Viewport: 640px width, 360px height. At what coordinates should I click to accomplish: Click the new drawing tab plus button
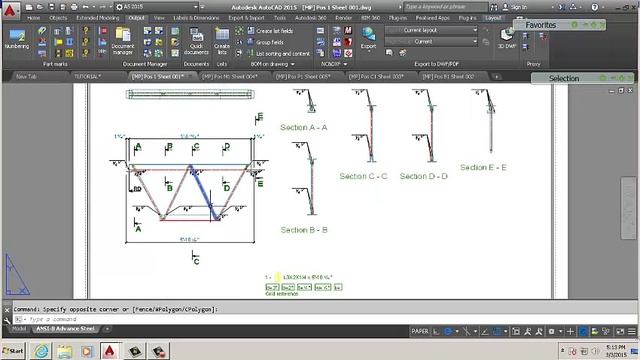click(496, 76)
